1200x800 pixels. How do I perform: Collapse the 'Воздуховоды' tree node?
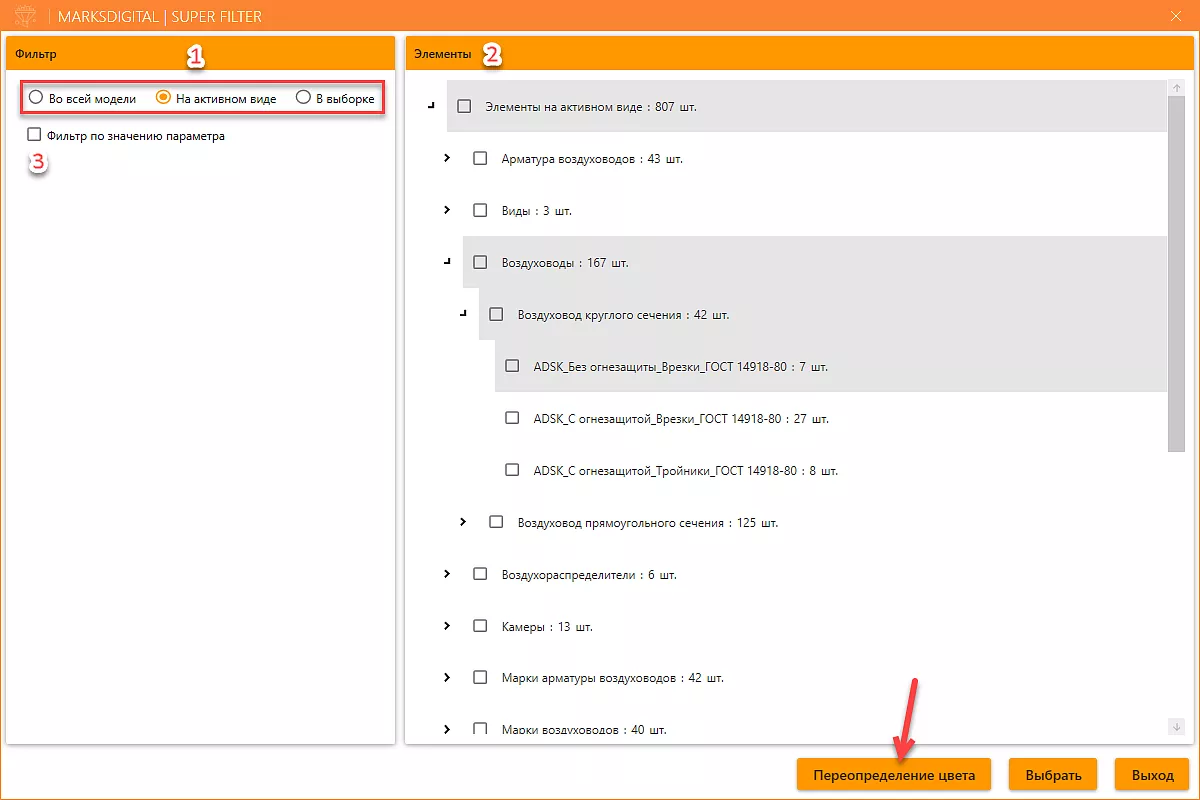click(x=447, y=262)
